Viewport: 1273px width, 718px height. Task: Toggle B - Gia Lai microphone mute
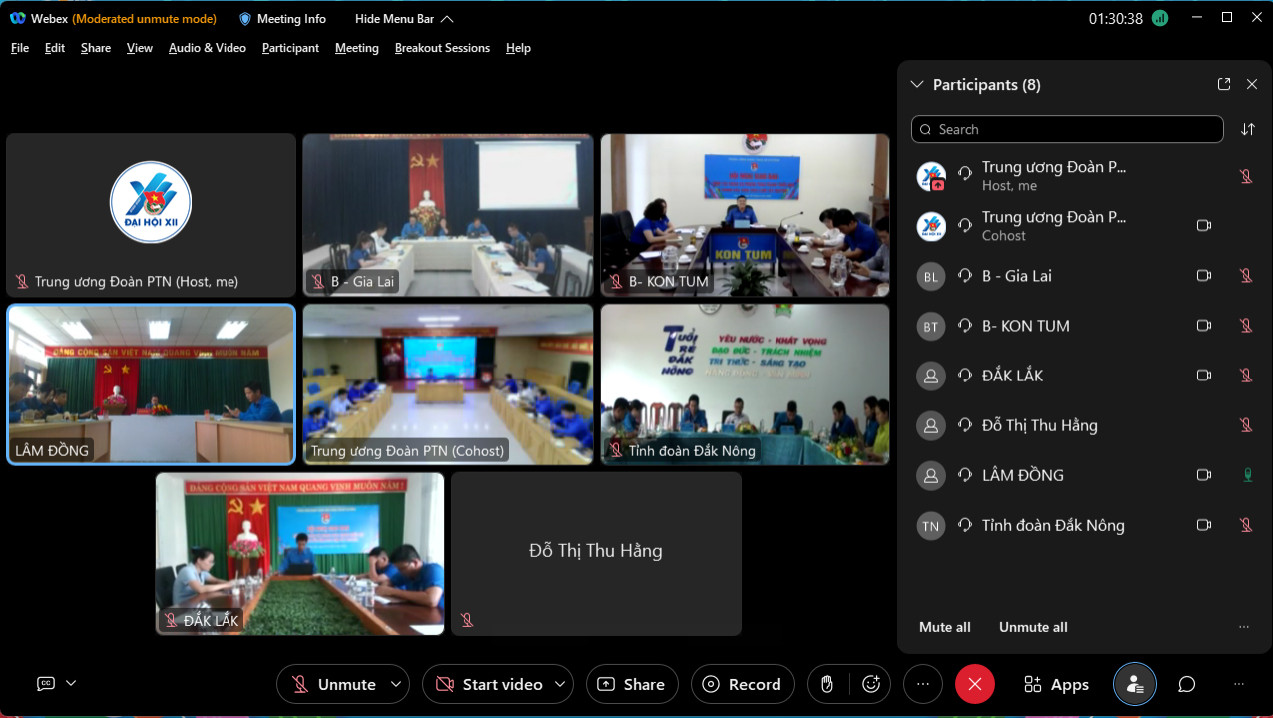pos(1246,276)
